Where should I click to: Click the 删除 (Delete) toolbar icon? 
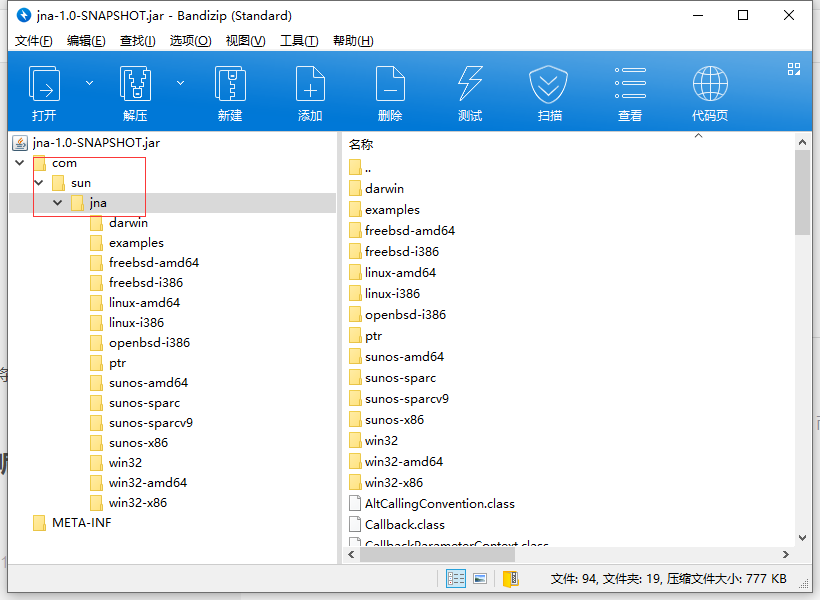[390, 83]
